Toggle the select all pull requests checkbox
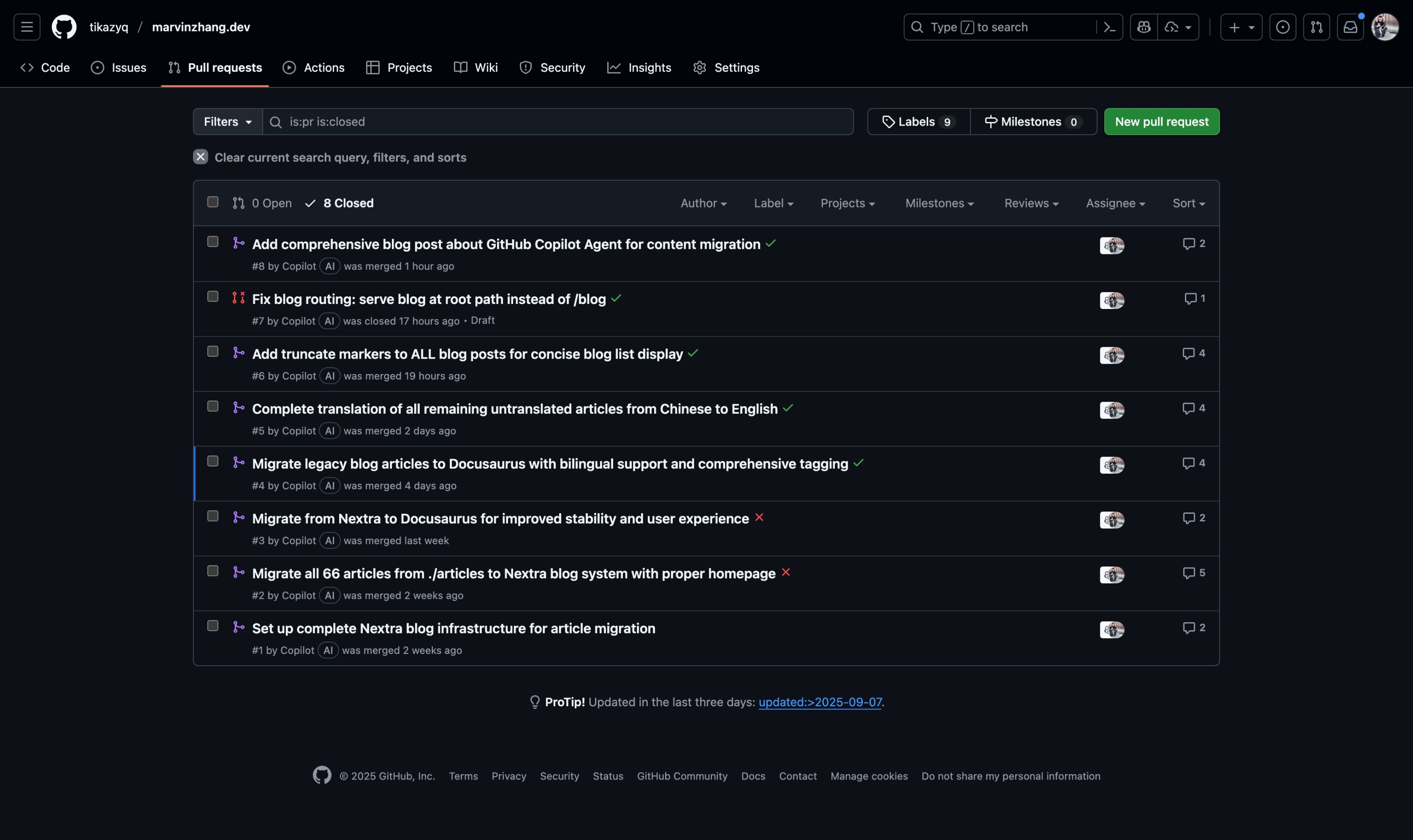This screenshot has width=1413, height=840. click(x=213, y=202)
